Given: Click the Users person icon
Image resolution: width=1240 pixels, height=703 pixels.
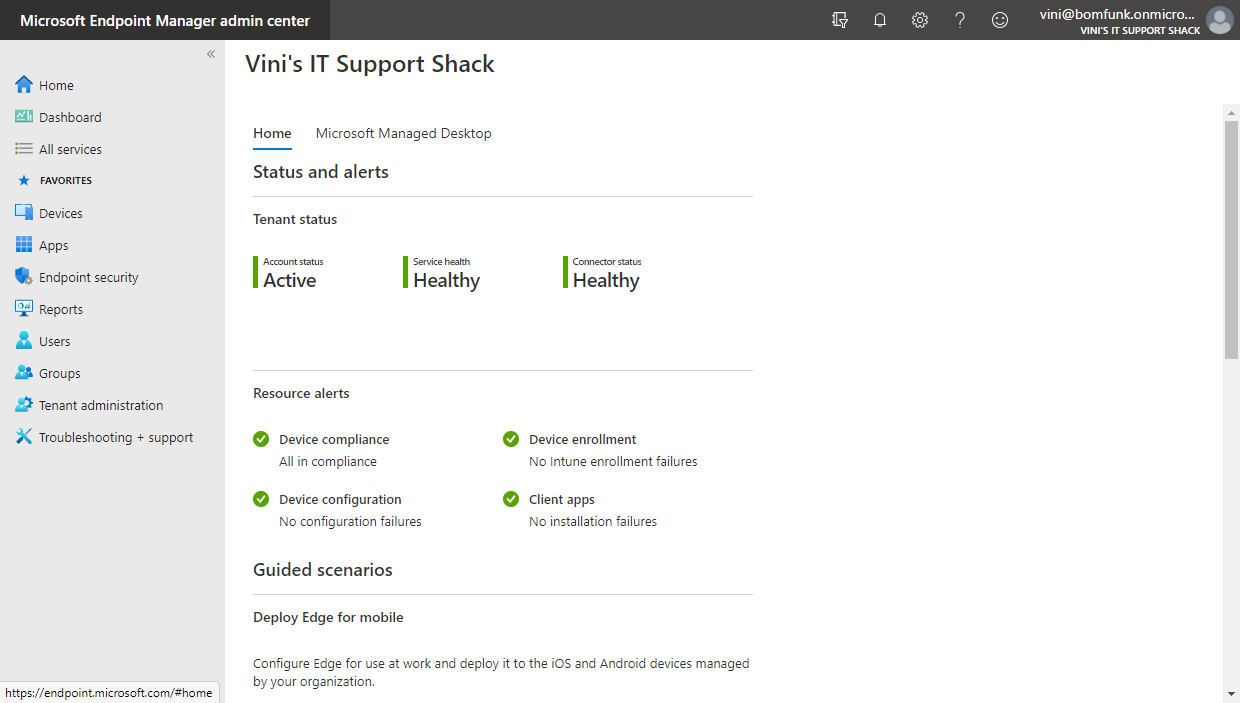Looking at the screenshot, I should click(24, 341).
